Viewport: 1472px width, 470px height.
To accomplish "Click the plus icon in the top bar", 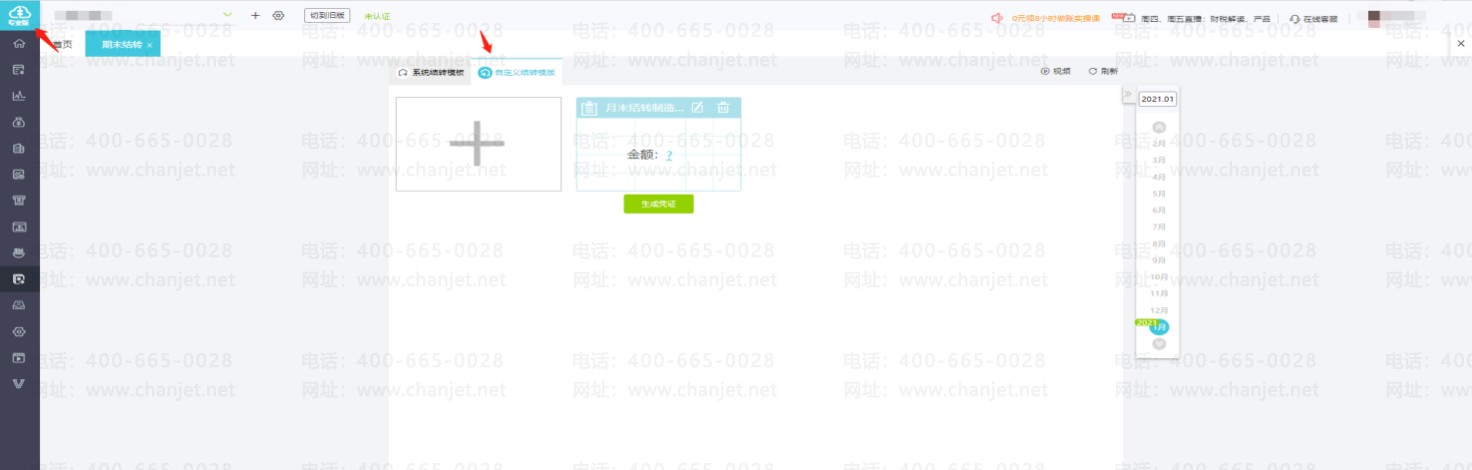I will (255, 16).
